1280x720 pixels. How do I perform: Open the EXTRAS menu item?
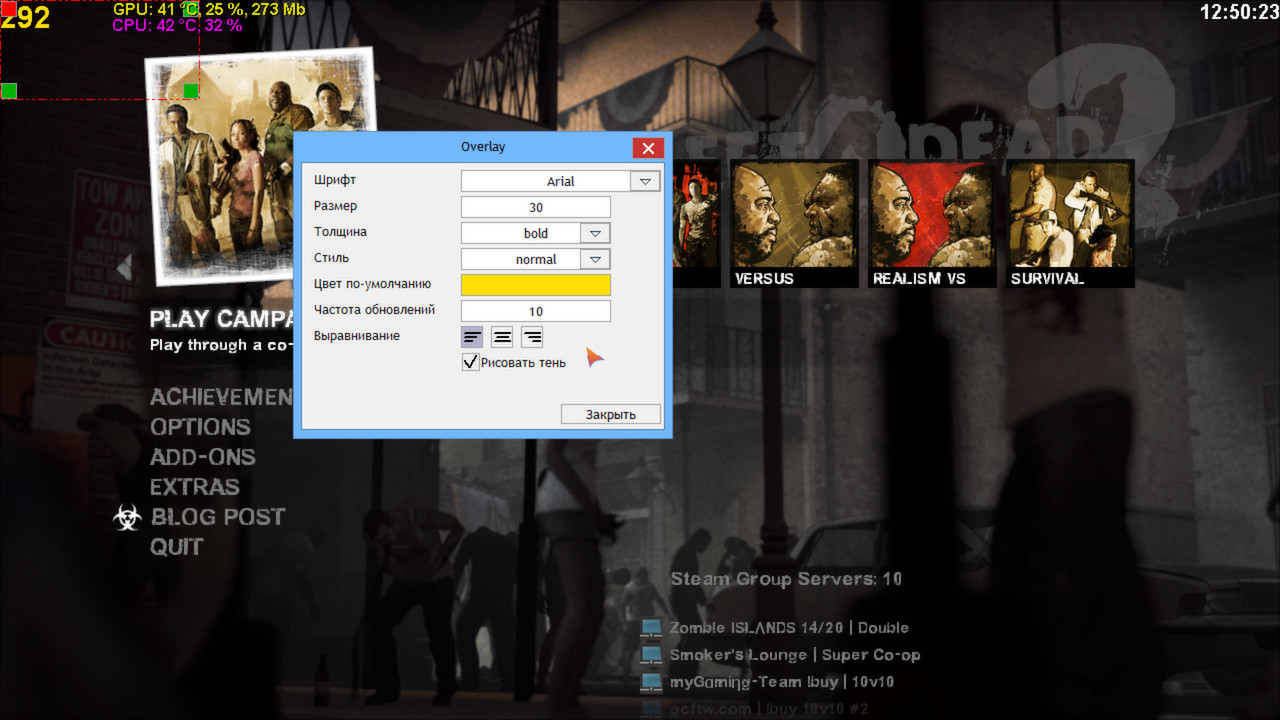[x=195, y=487]
